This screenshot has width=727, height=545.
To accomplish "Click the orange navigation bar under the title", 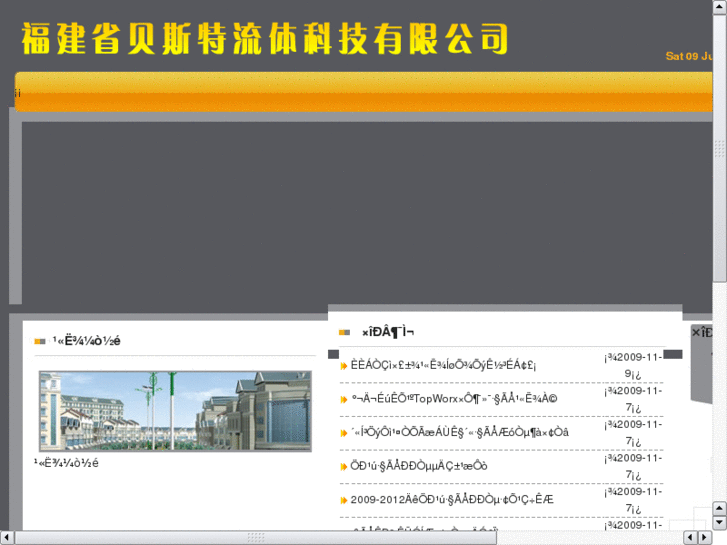I will [364, 92].
